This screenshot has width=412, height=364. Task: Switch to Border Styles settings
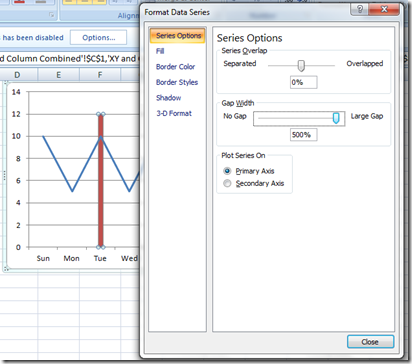point(177,82)
